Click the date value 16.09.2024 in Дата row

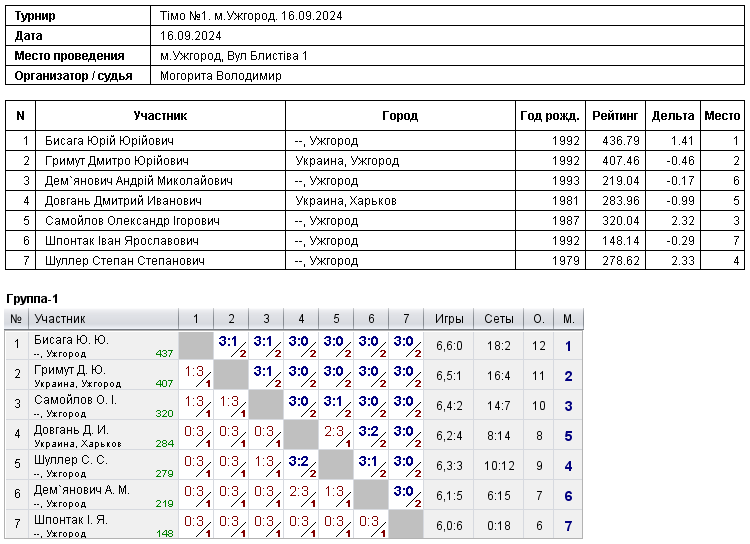[190, 36]
